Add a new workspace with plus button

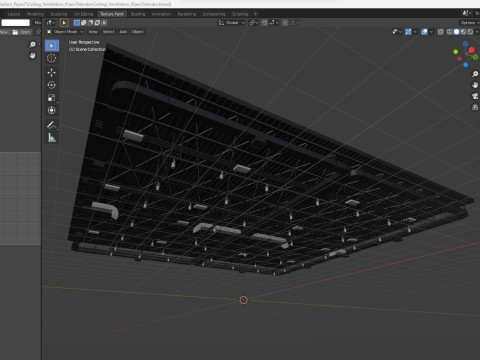256,14
